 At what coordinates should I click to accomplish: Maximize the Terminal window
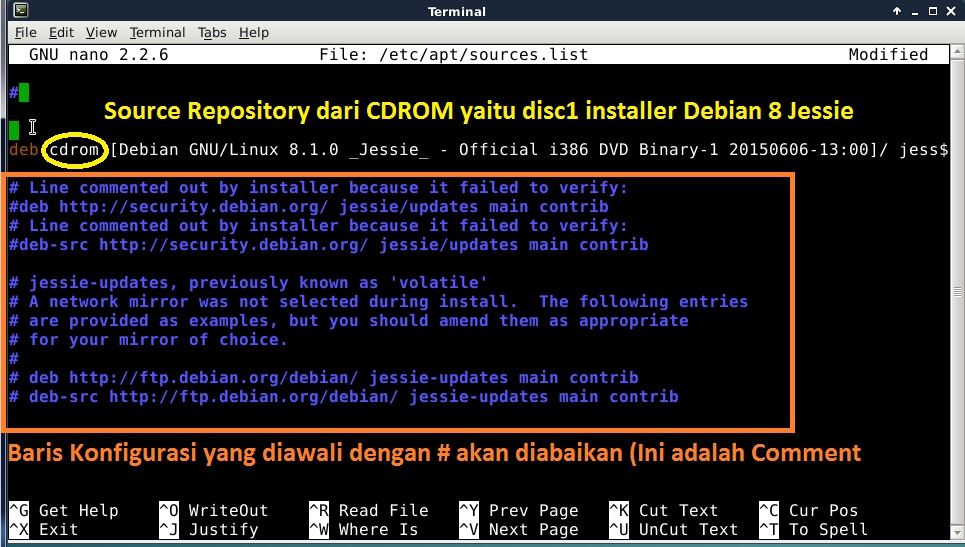[933, 11]
